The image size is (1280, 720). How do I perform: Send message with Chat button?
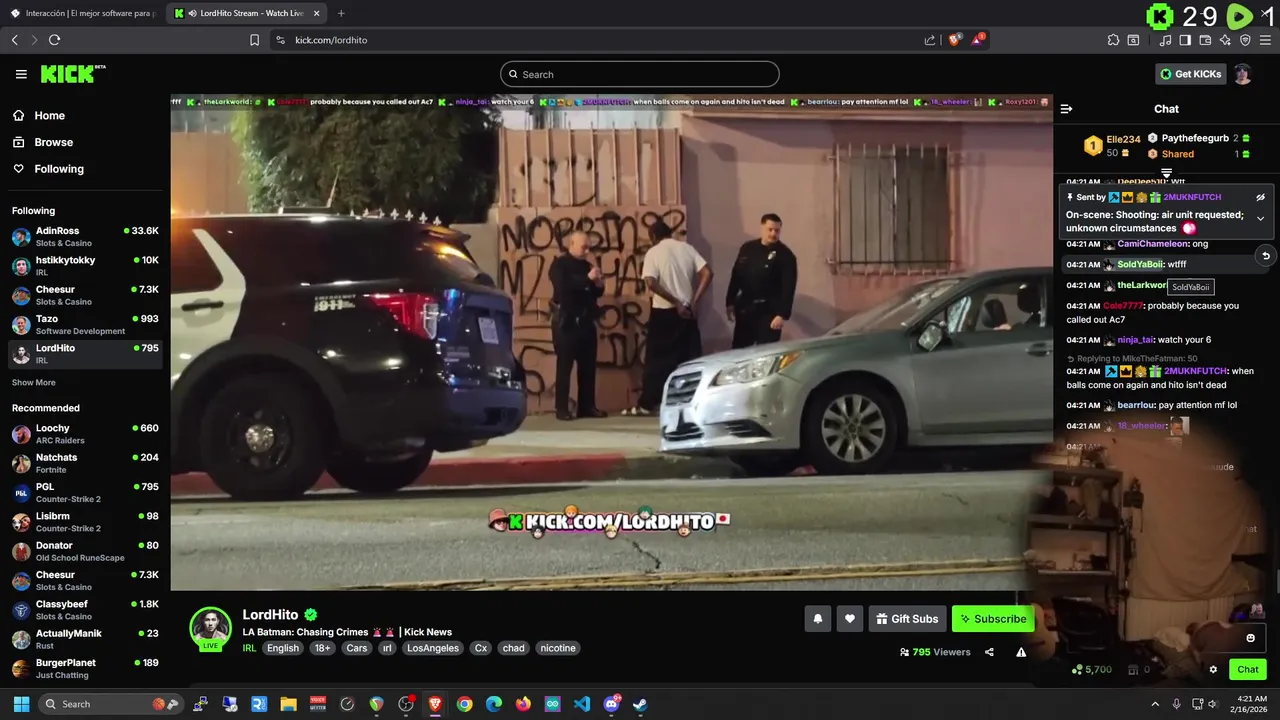pos(1248,669)
